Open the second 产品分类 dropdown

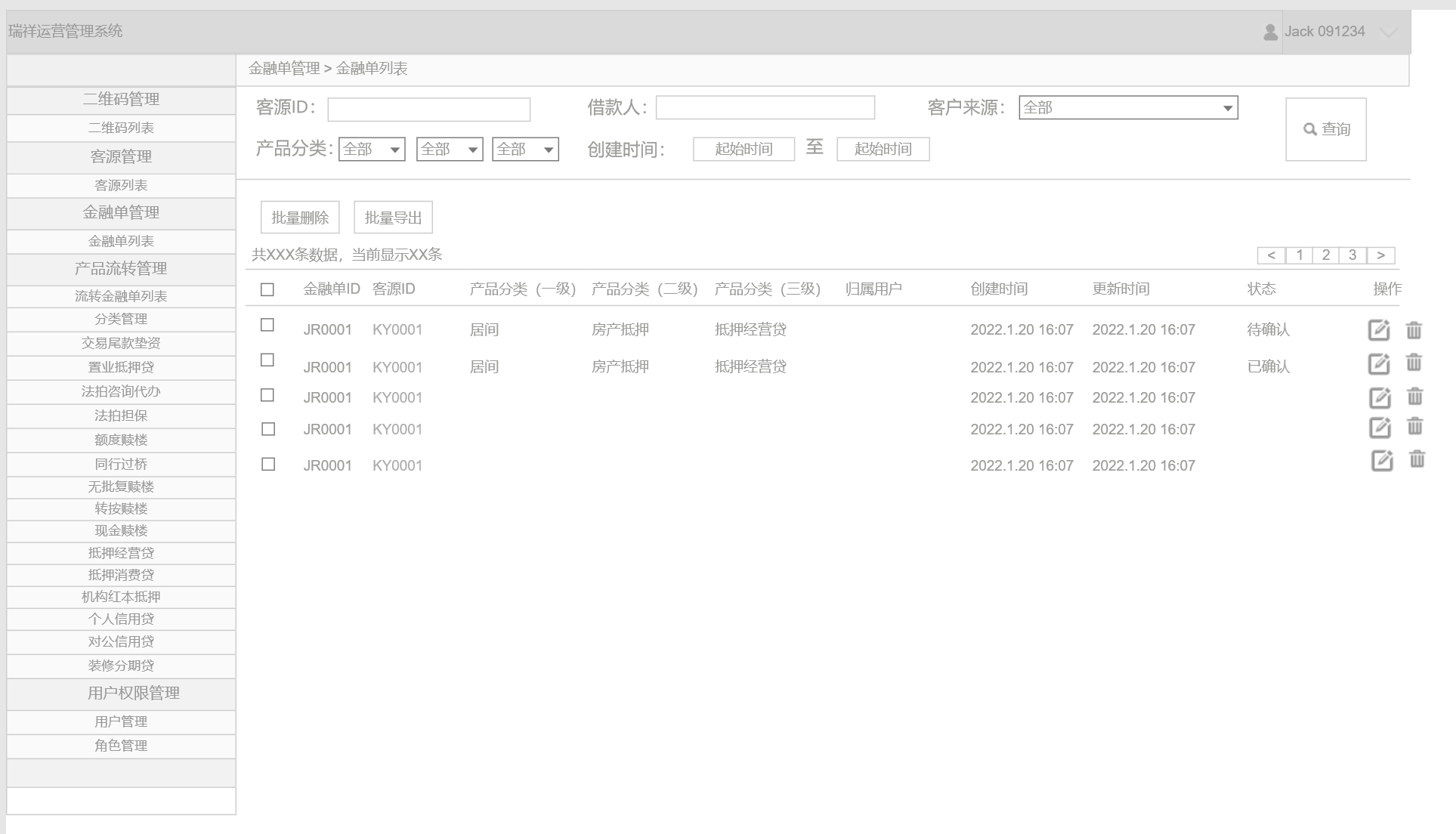click(x=450, y=149)
